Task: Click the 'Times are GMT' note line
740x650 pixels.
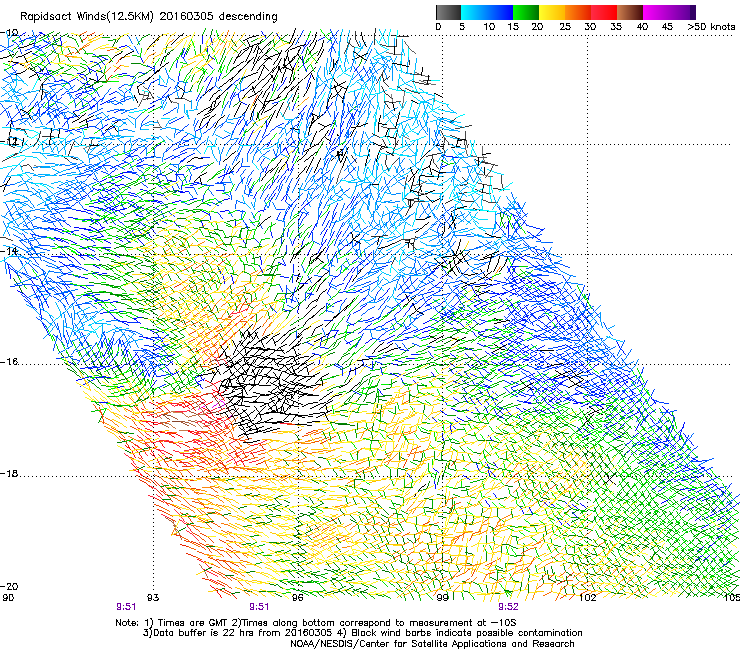Action: (316, 623)
